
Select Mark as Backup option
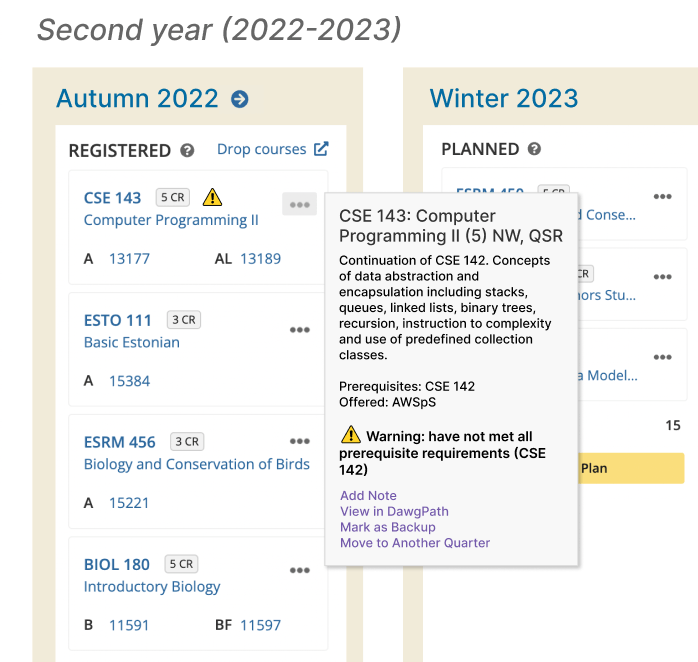pos(387,527)
